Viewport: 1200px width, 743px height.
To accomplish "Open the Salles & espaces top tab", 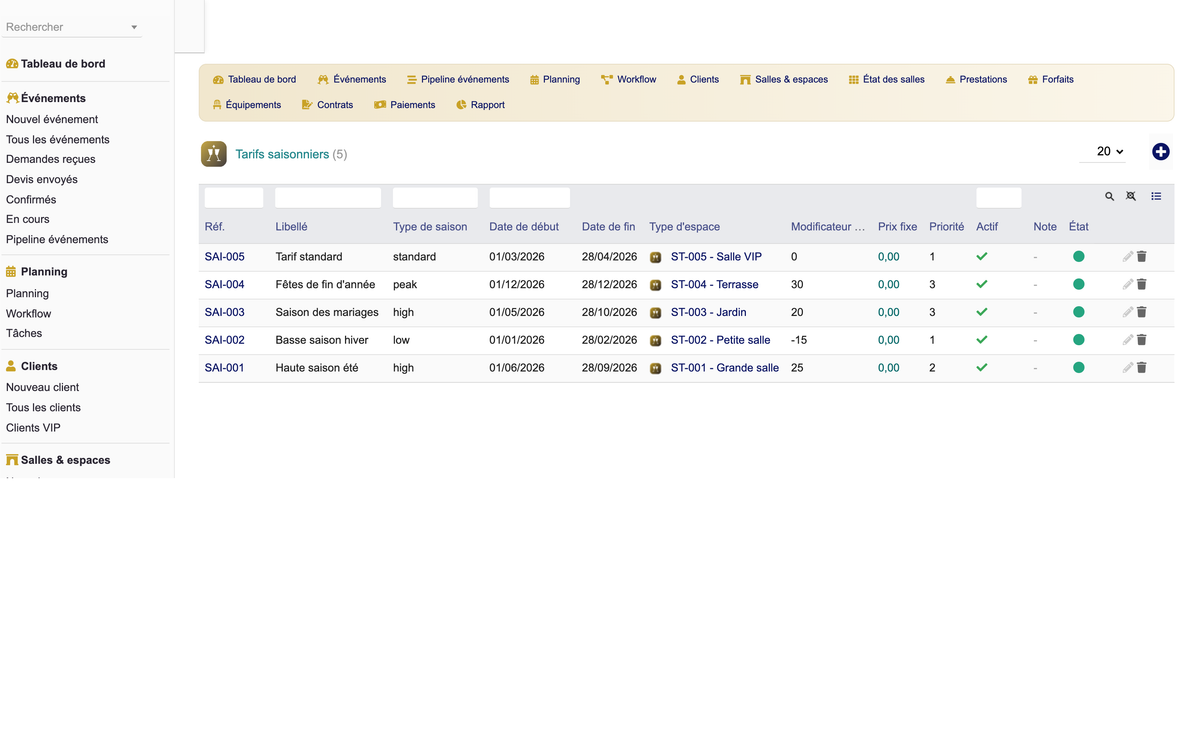I will click(784, 80).
